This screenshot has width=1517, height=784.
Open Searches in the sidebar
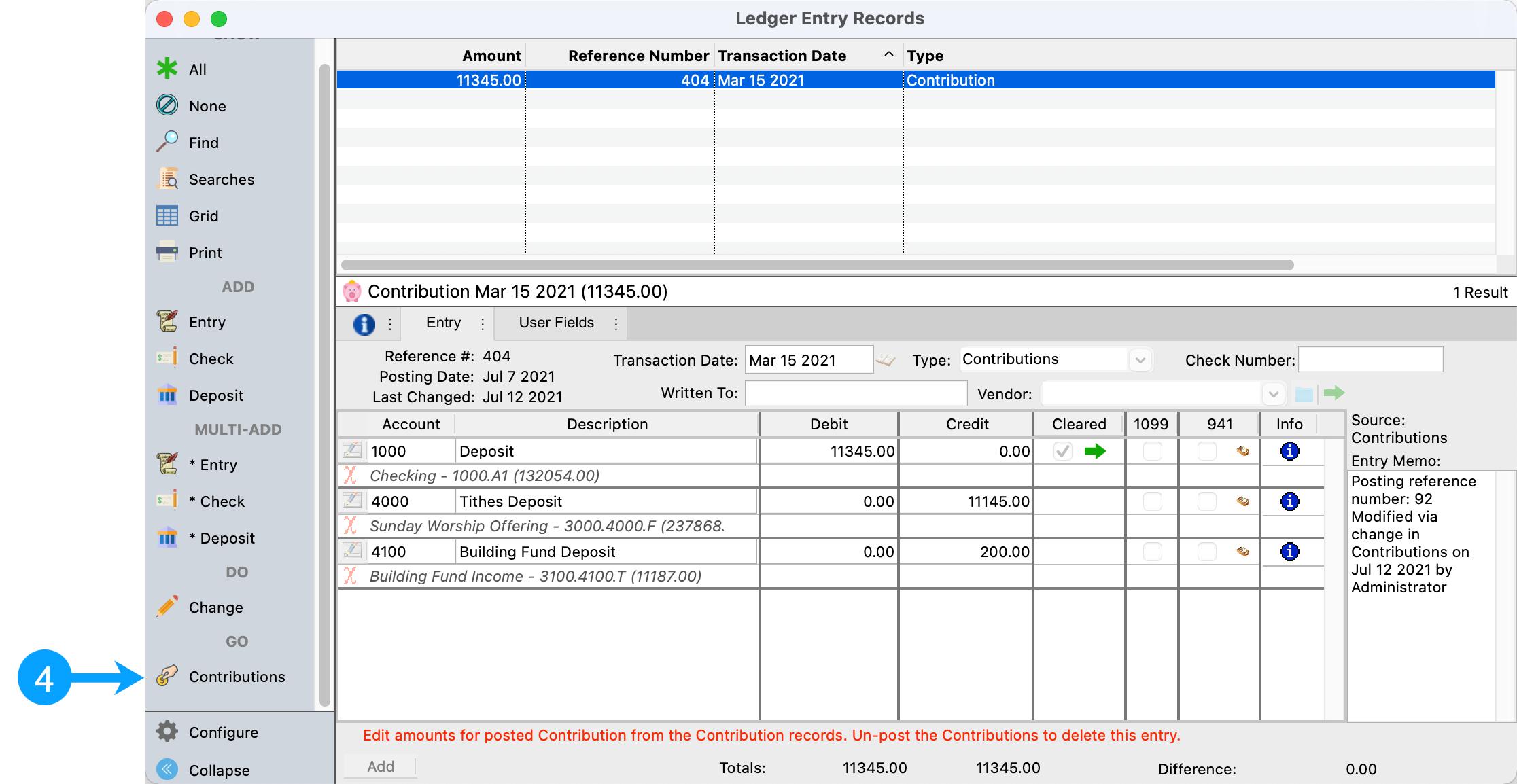(221, 179)
